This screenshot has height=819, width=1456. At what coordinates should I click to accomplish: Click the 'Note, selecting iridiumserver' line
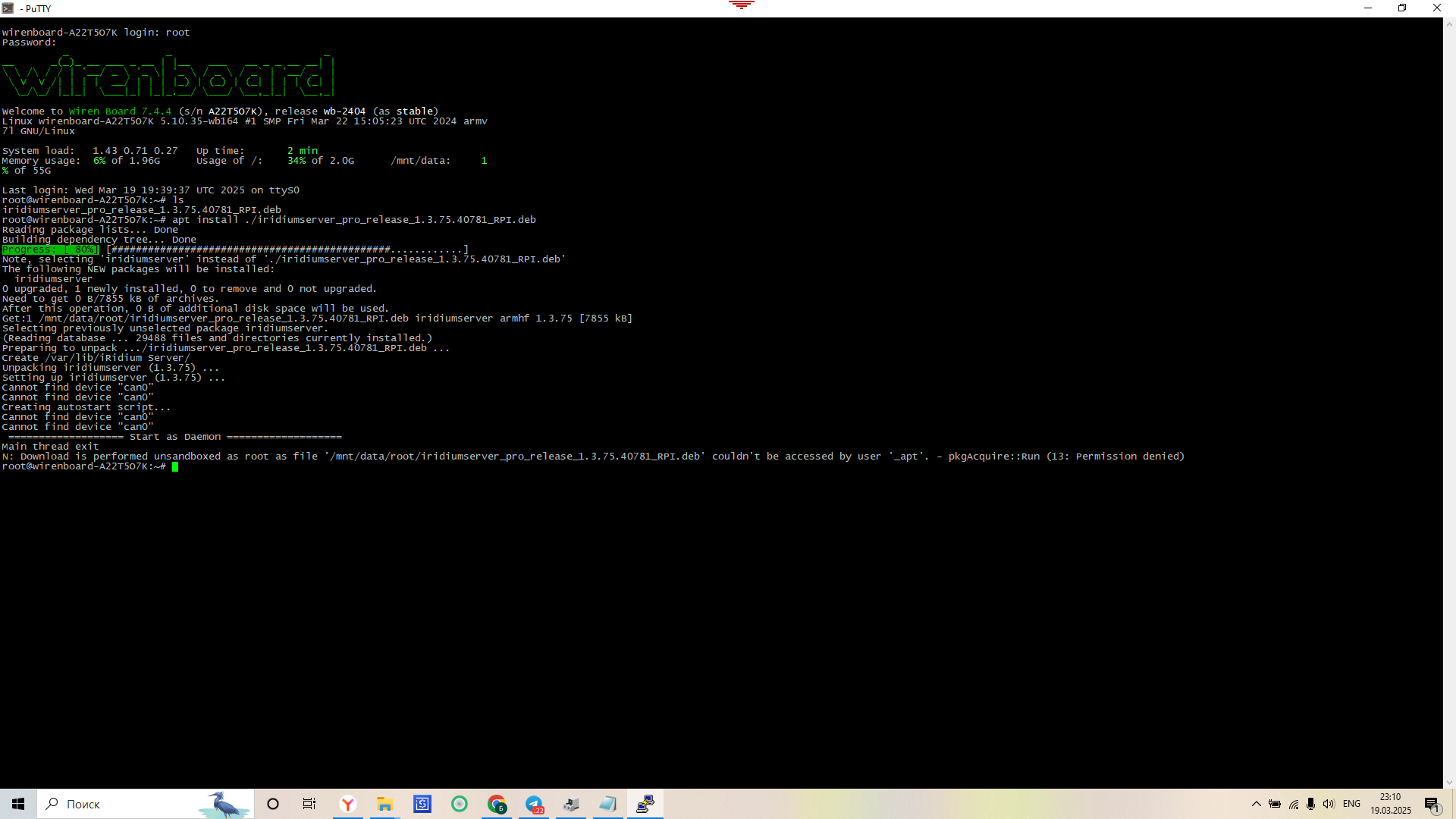pyautogui.click(x=284, y=259)
